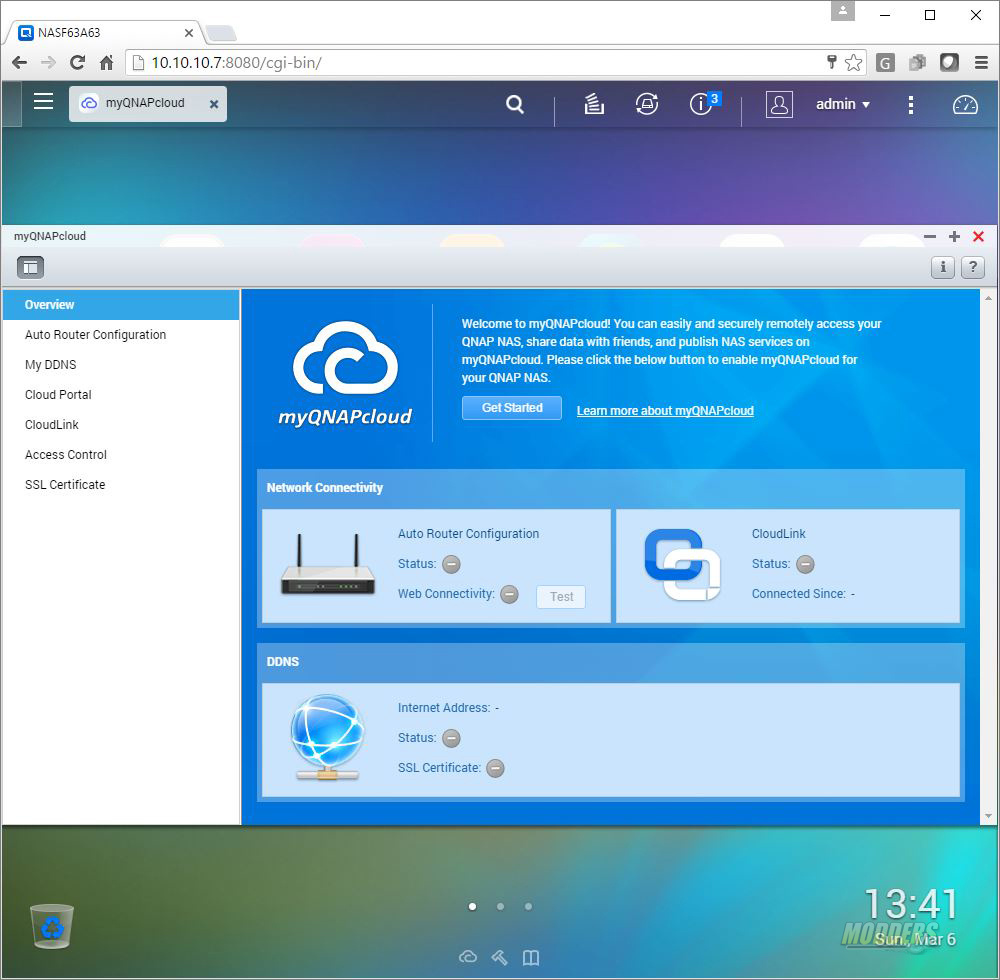Open the external devices icon
Screen dimensions: 1000x980
647,104
